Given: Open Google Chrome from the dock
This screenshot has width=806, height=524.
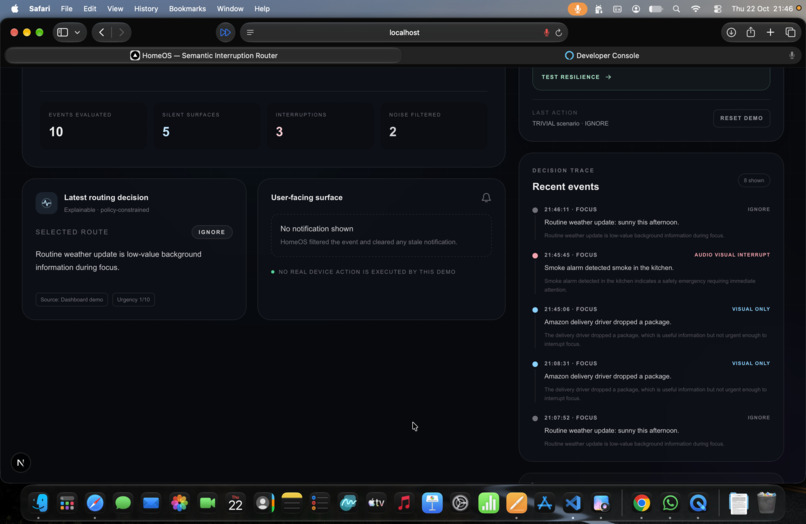Looking at the screenshot, I should pyautogui.click(x=642, y=503).
